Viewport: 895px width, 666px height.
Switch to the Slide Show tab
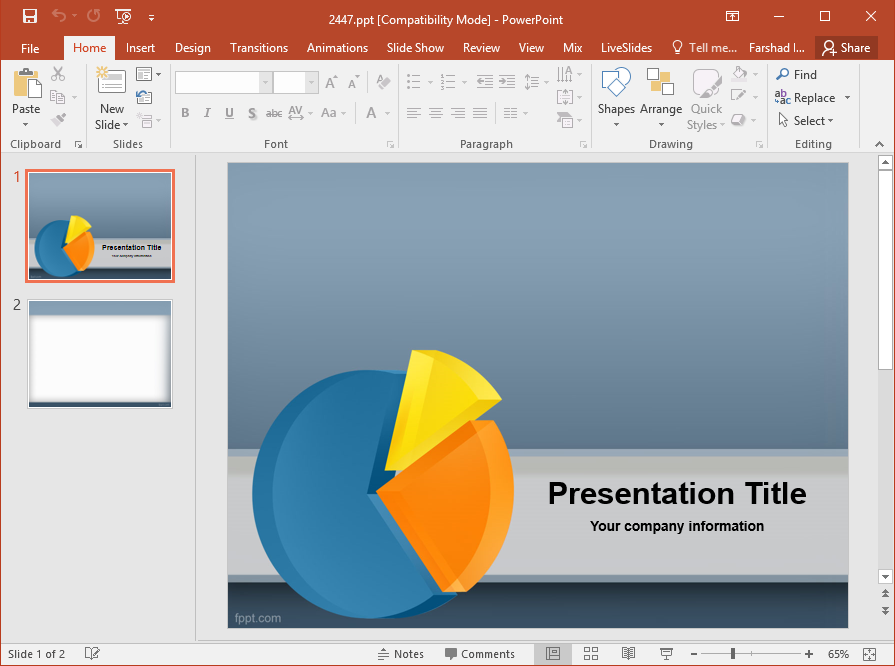point(415,48)
